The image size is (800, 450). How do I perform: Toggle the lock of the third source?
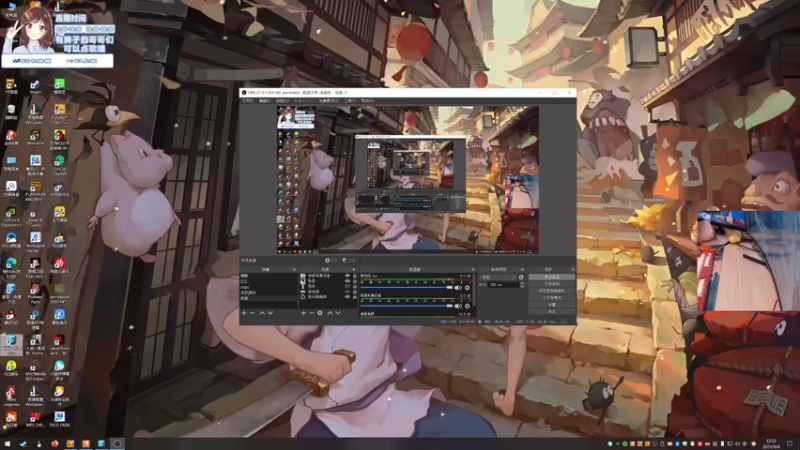point(355,286)
